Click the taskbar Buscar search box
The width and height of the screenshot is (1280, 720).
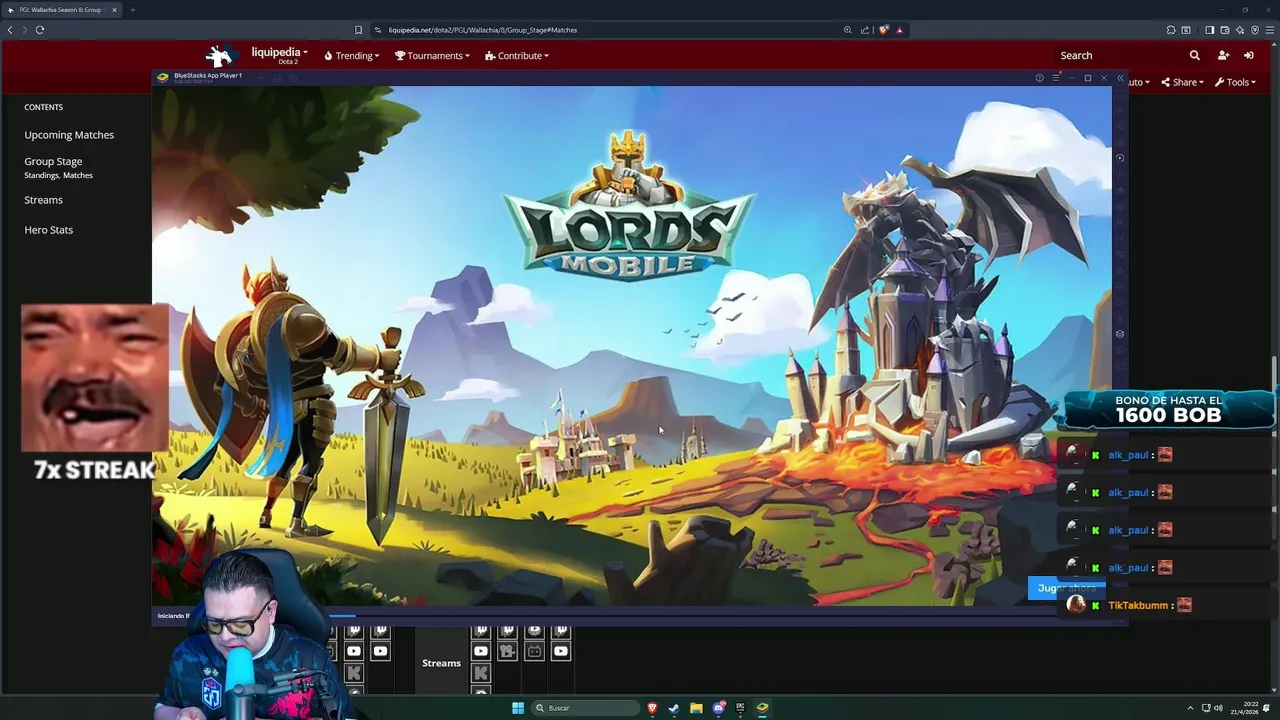click(x=585, y=708)
